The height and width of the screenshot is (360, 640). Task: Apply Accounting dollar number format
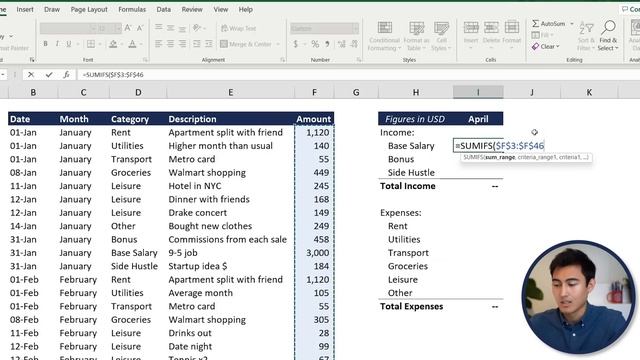pos(296,44)
